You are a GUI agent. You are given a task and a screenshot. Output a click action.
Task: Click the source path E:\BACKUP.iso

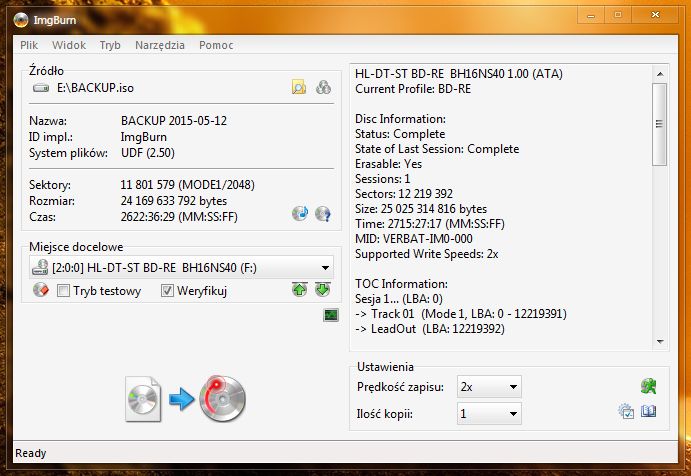tap(95, 88)
